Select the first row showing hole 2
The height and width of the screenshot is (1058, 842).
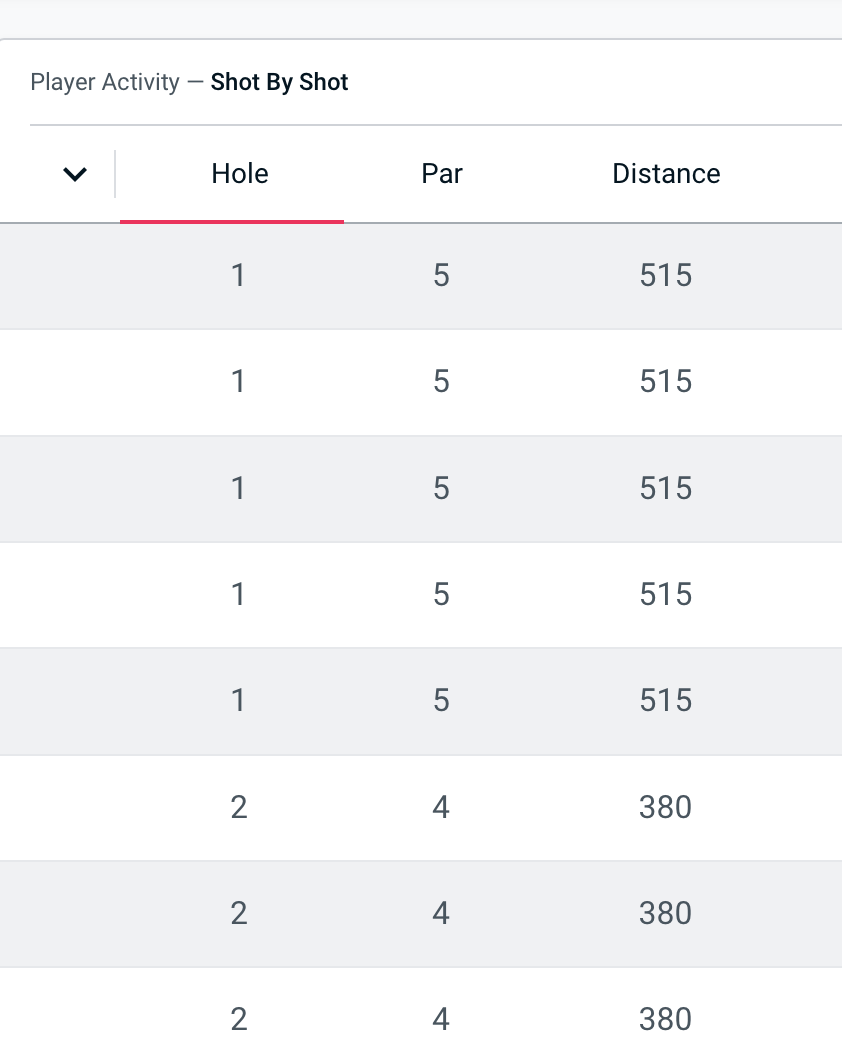point(238,807)
